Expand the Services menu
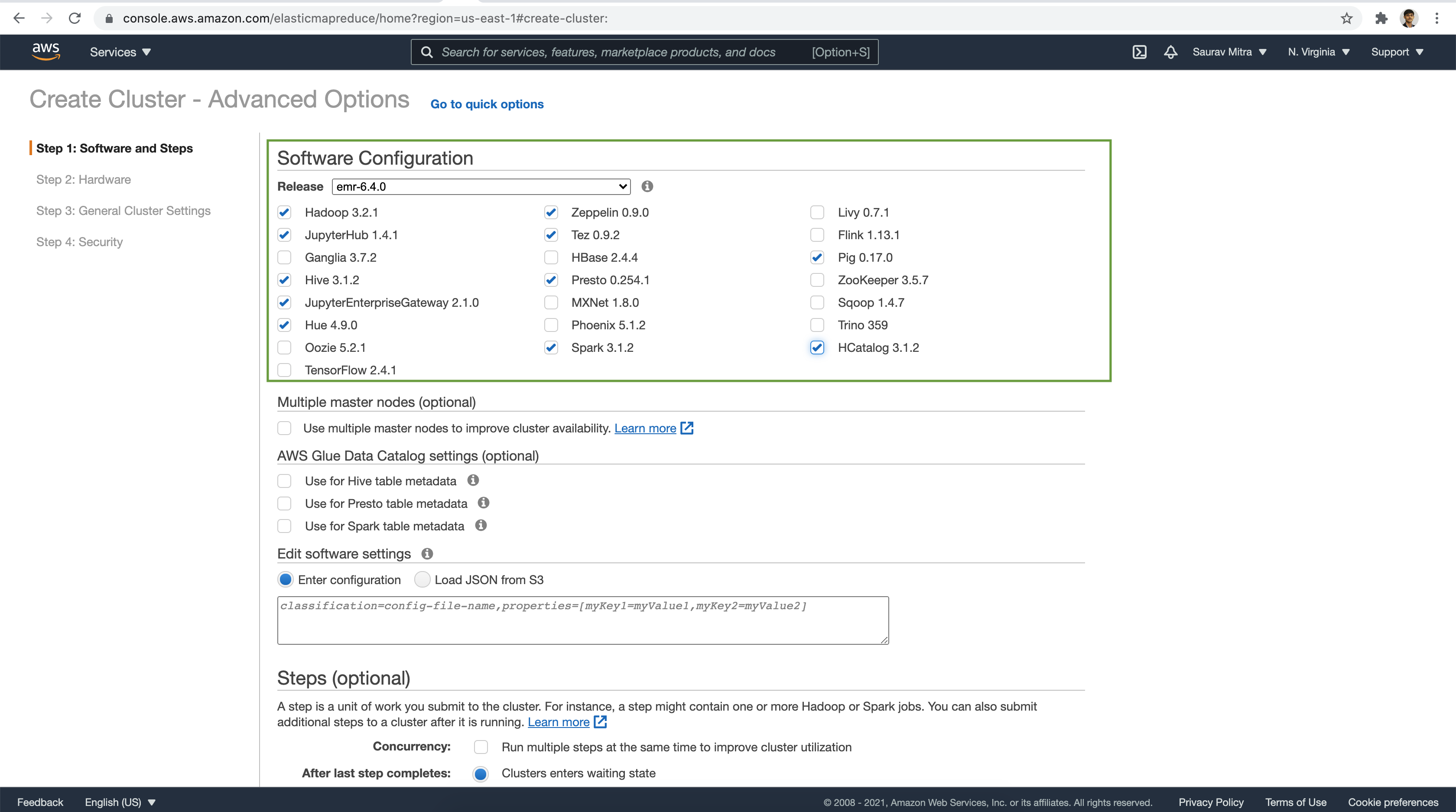 [120, 52]
